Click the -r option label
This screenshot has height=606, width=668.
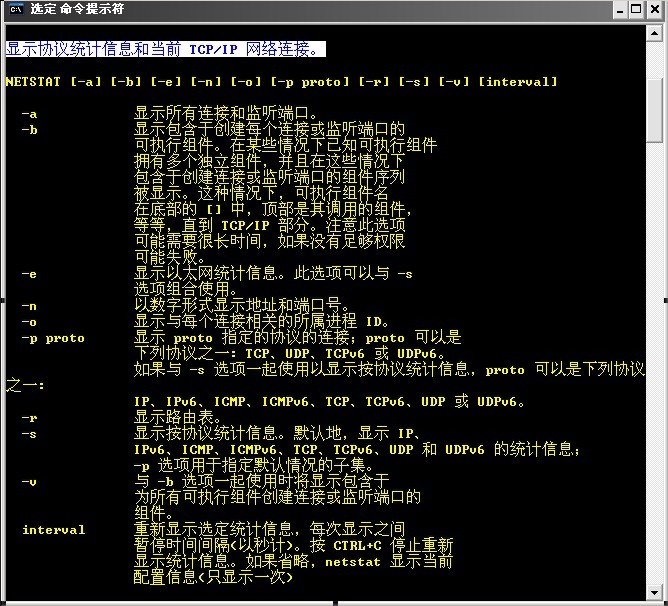[x=29, y=418]
